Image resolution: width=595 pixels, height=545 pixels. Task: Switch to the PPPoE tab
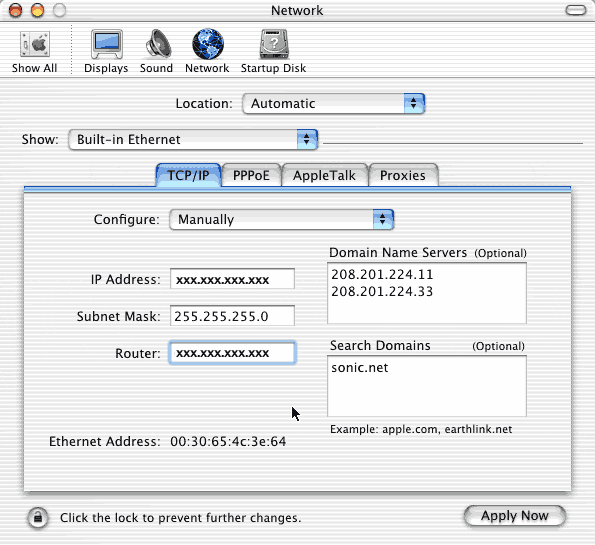point(251,175)
